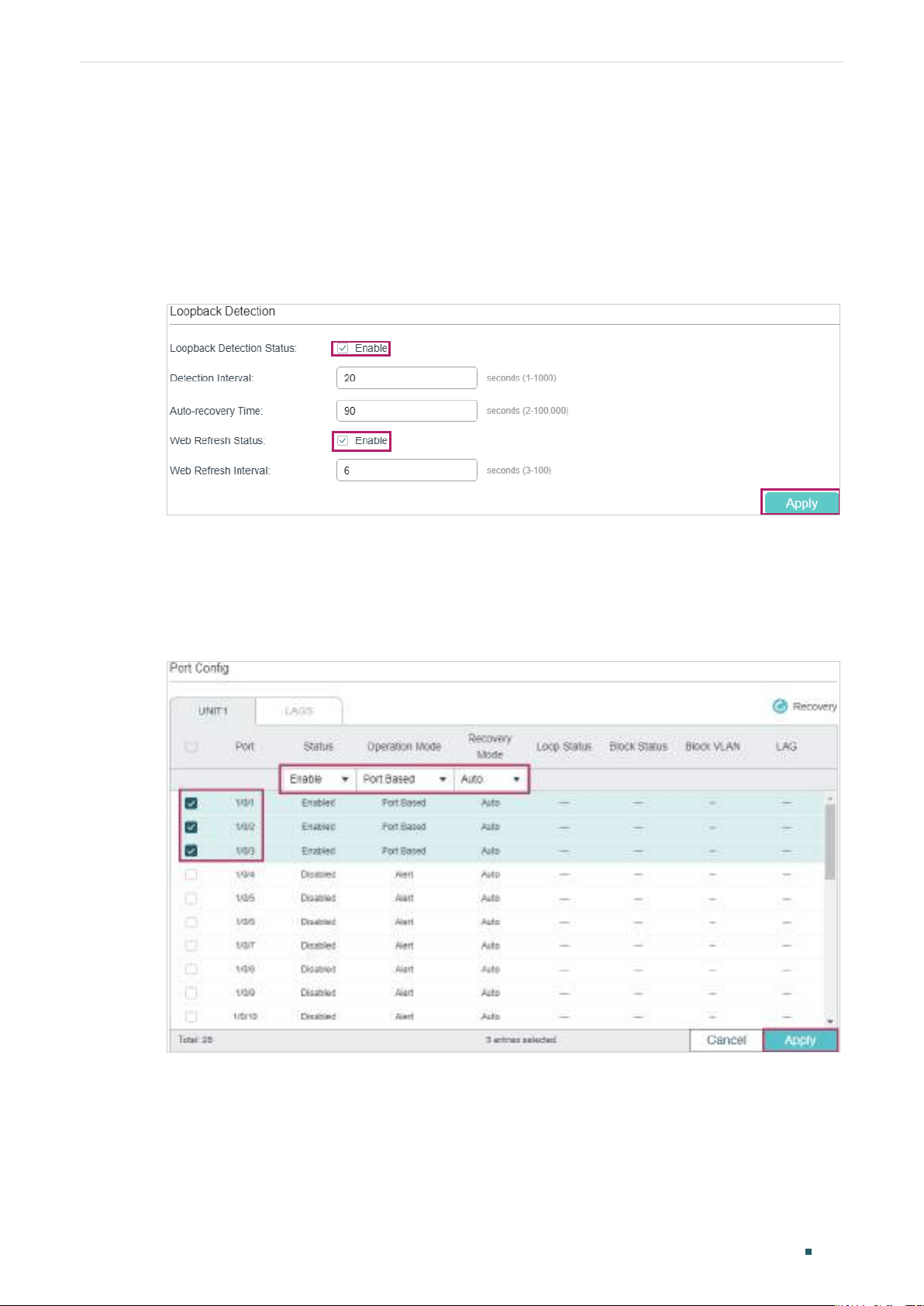Click the Auto-recovery Time input field

click(x=407, y=411)
